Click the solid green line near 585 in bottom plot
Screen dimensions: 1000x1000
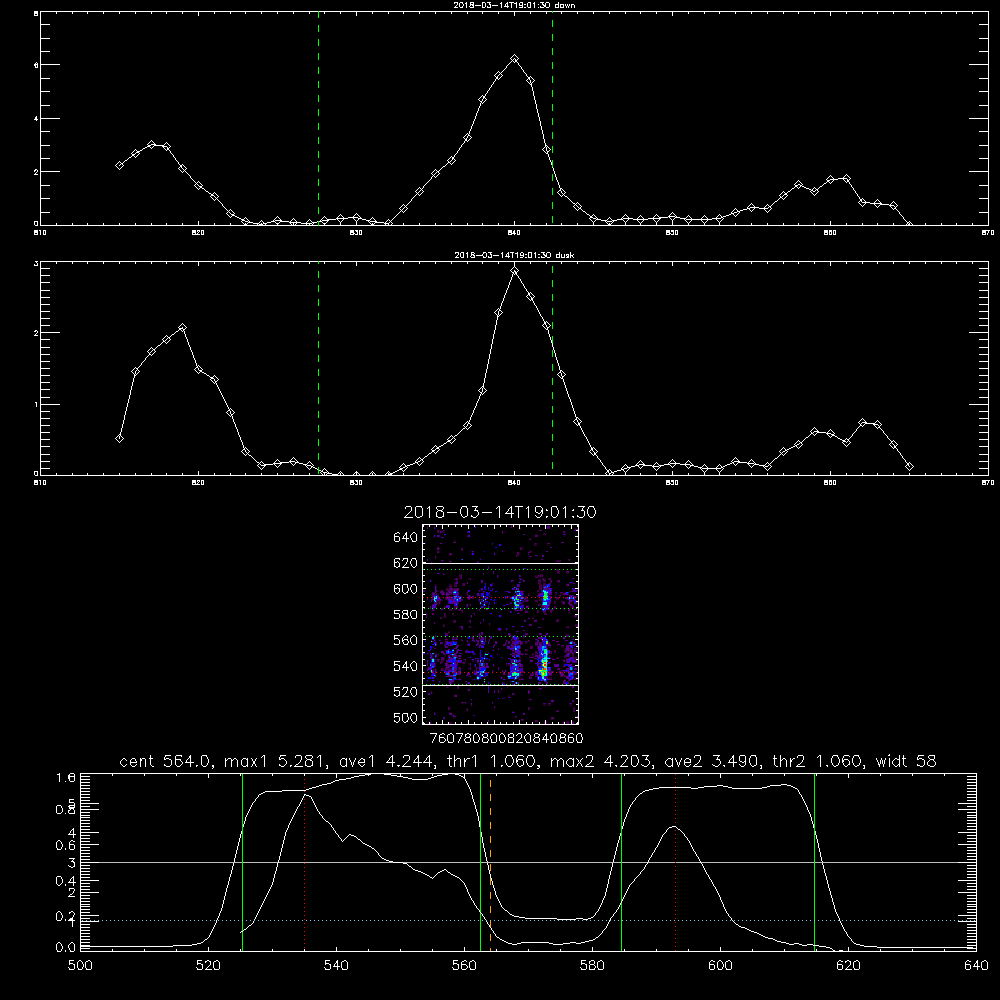tap(621, 861)
